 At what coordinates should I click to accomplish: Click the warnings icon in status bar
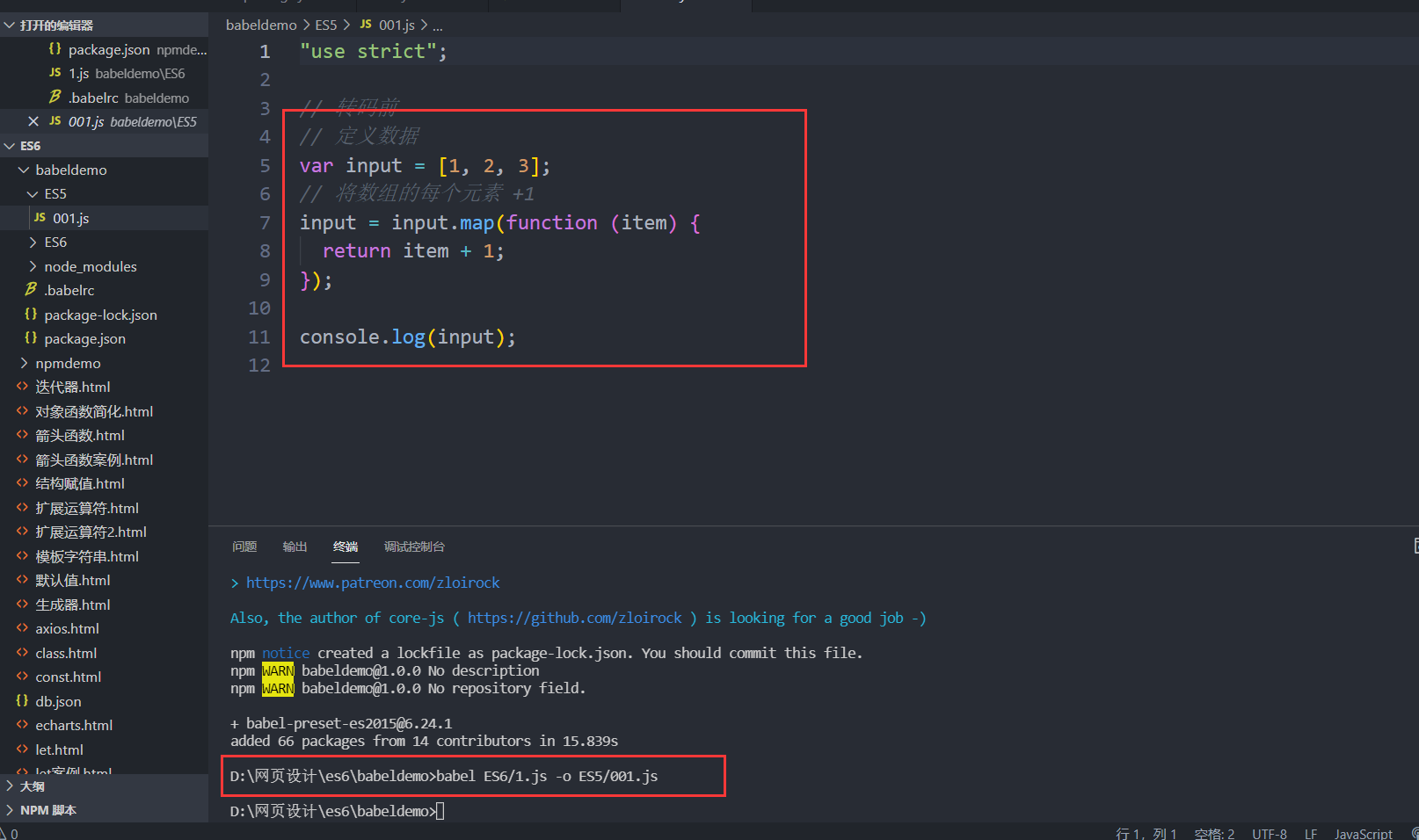point(4,833)
